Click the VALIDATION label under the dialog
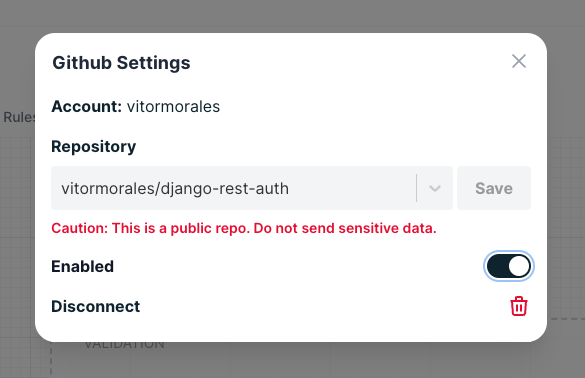 [x=124, y=344]
